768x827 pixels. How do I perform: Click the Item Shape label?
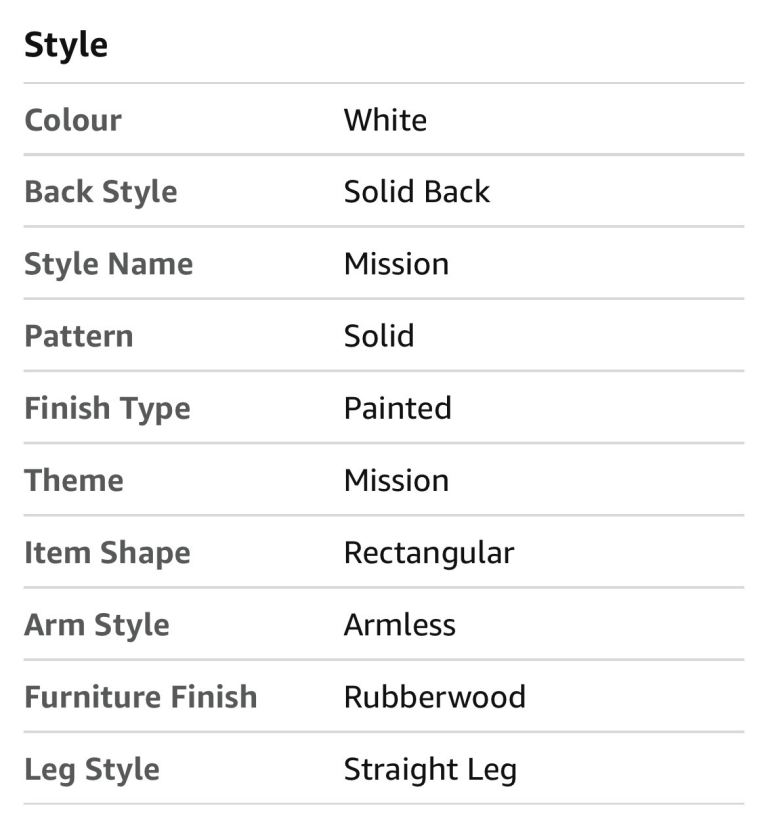107,553
